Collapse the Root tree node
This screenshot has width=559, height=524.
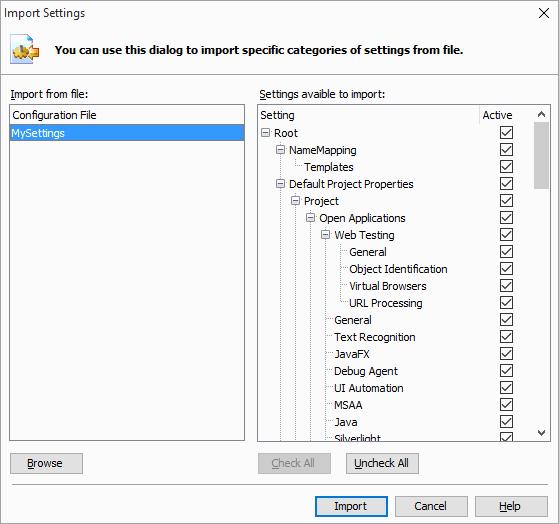pyautogui.click(x=266, y=133)
